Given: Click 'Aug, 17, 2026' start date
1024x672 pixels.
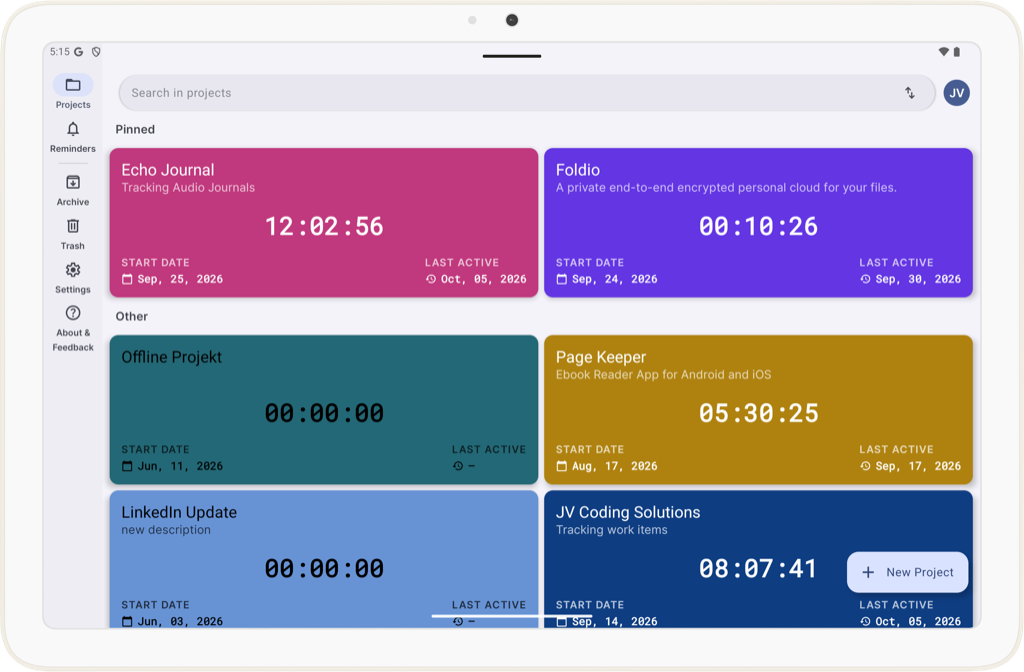Looking at the screenshot, I should (x=615, y=466).
